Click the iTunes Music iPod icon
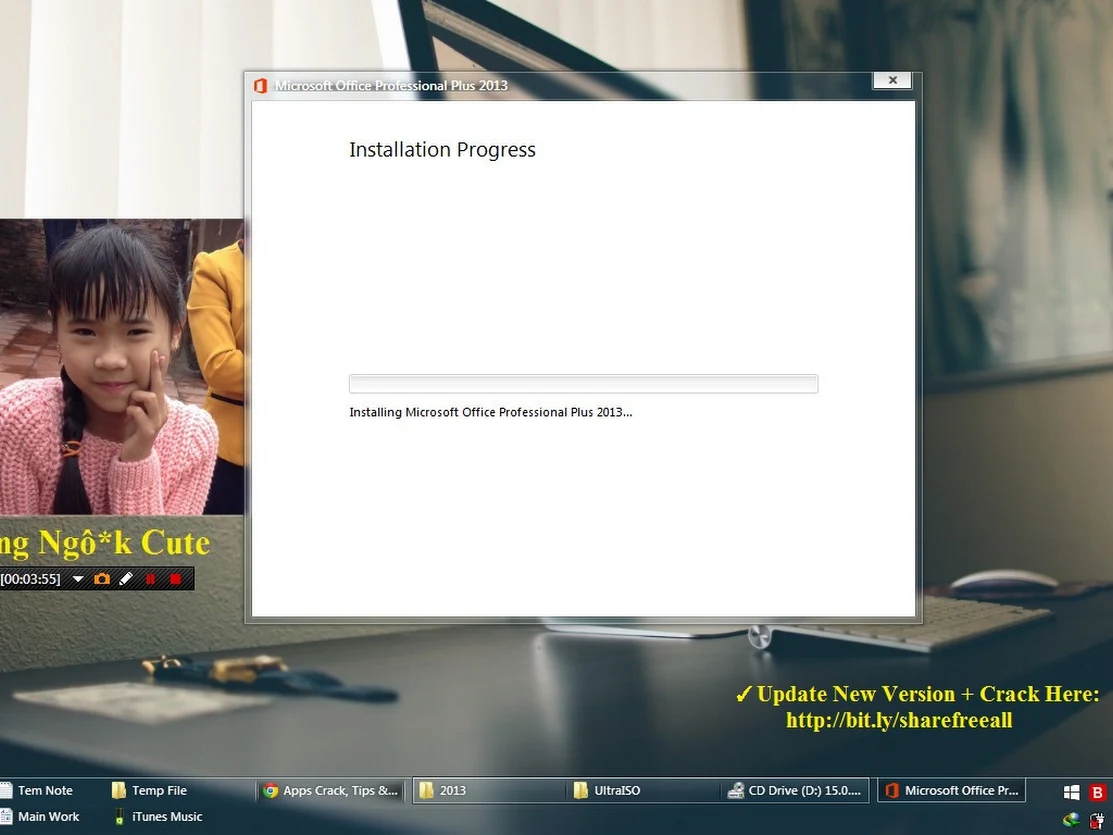The image size is (1113, 835). coord(119,817)
